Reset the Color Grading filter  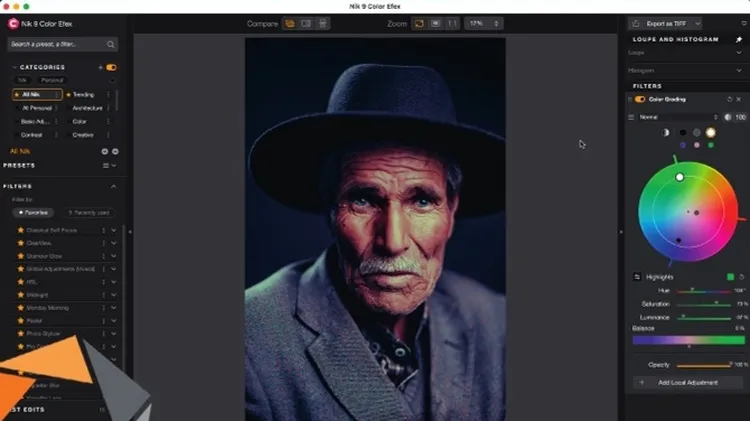(x=730, y=100)
